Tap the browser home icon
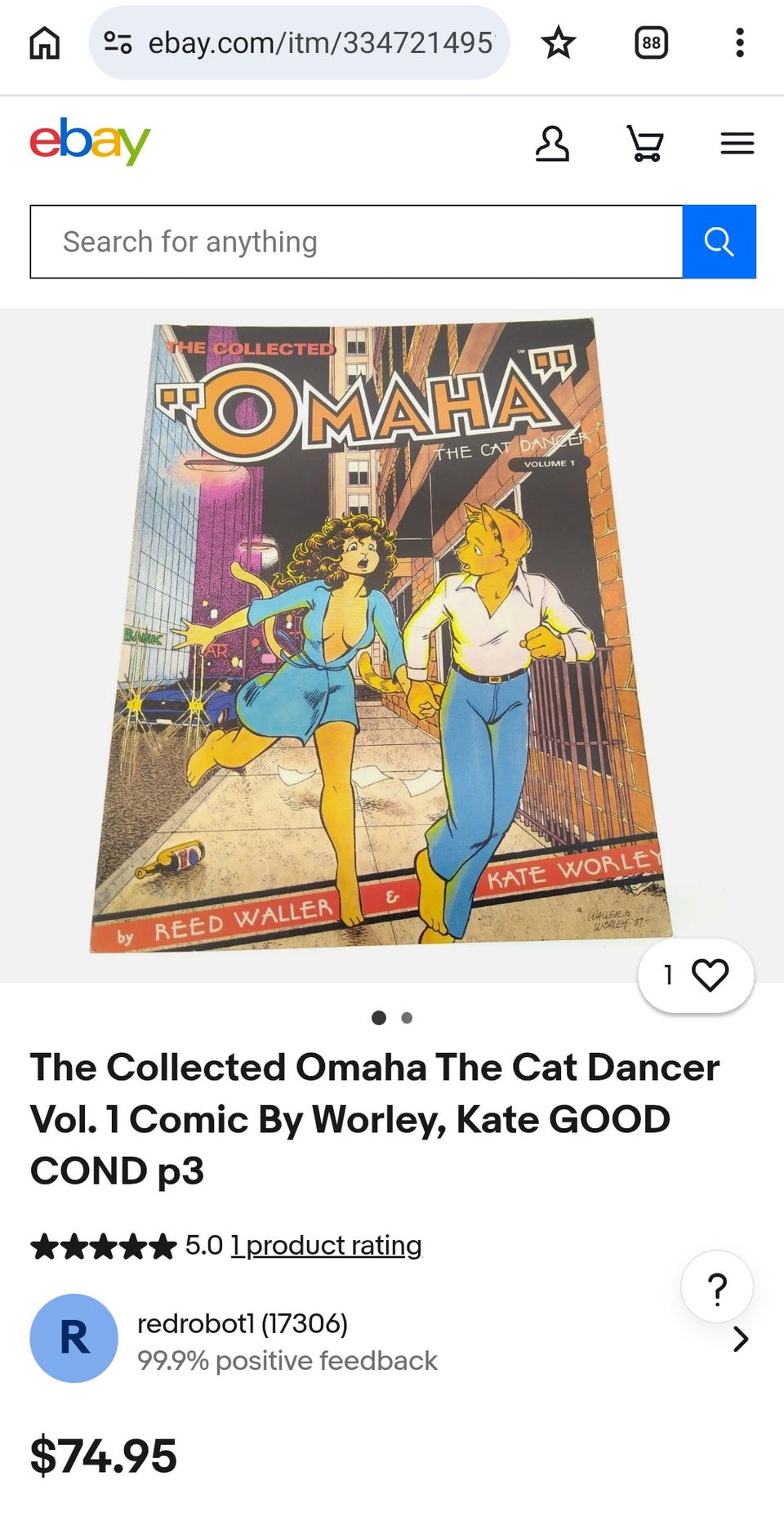The width and height of the screenshot is (784, 1521). click(x=45, y=42)
